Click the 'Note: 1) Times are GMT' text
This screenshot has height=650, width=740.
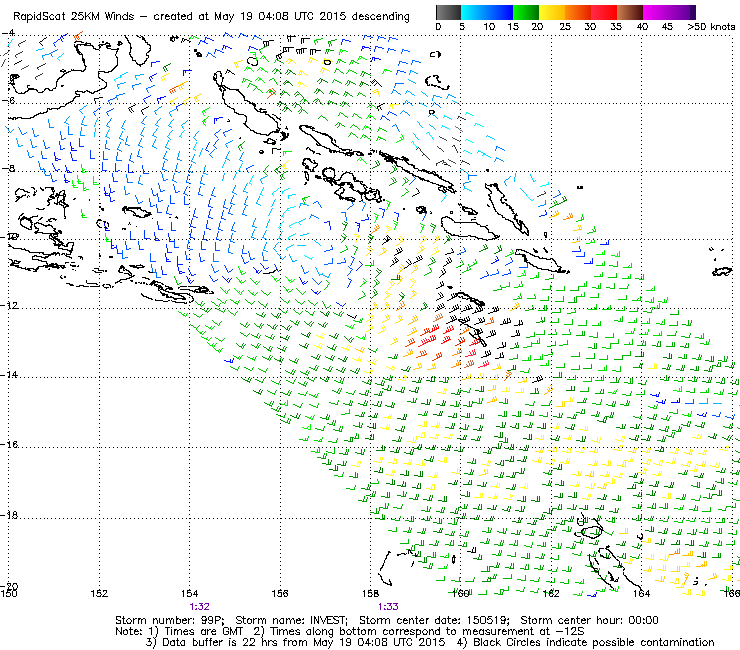(x=179, y=631)
